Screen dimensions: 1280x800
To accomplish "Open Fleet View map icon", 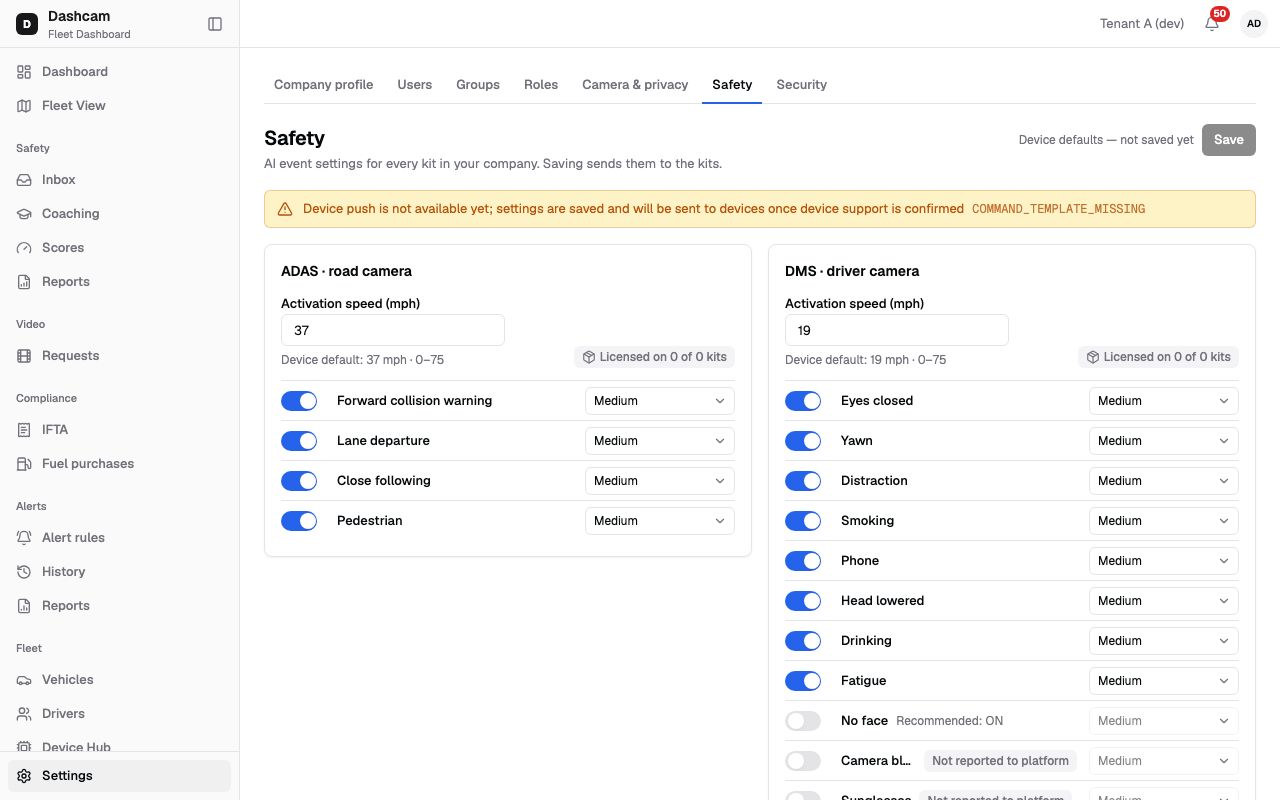I will pos(24,106).
